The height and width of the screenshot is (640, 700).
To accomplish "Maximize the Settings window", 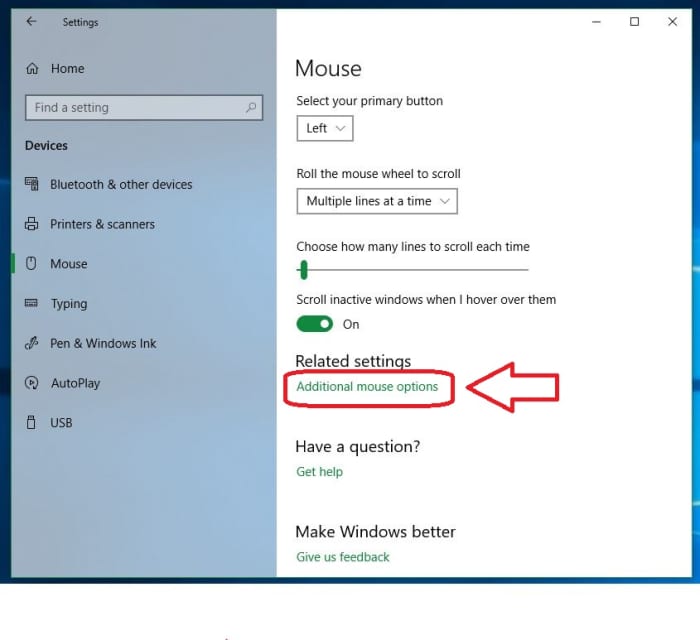I will pyautogui.click(x=634, y=21).
